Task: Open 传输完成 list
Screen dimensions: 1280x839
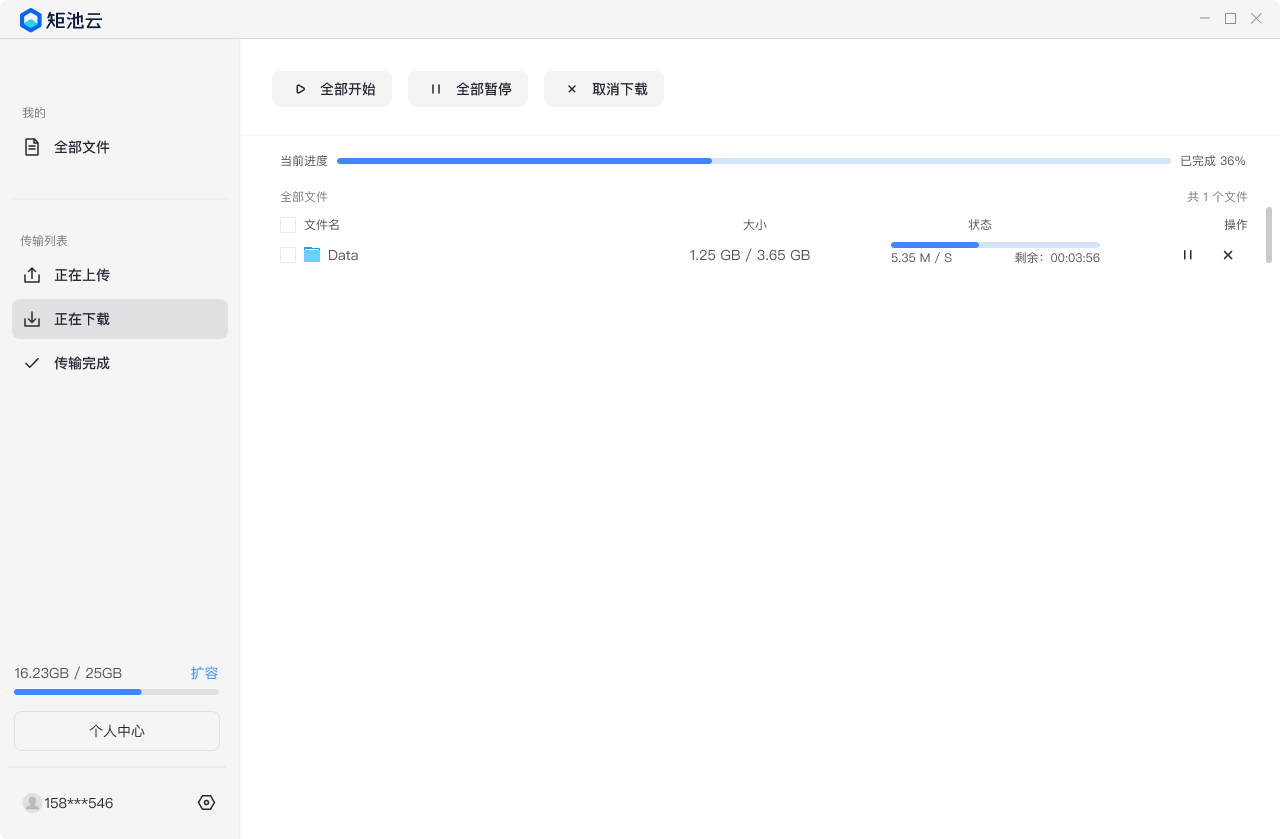Action: click(120, 363)
